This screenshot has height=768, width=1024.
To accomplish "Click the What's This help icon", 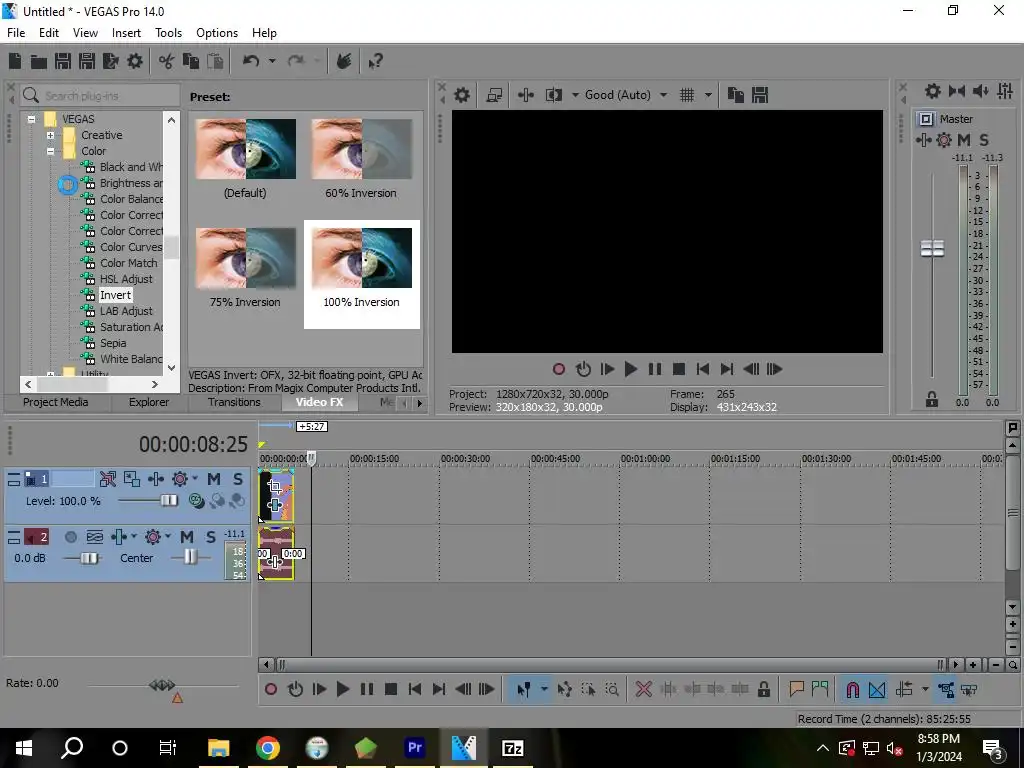I will [376, 61].
